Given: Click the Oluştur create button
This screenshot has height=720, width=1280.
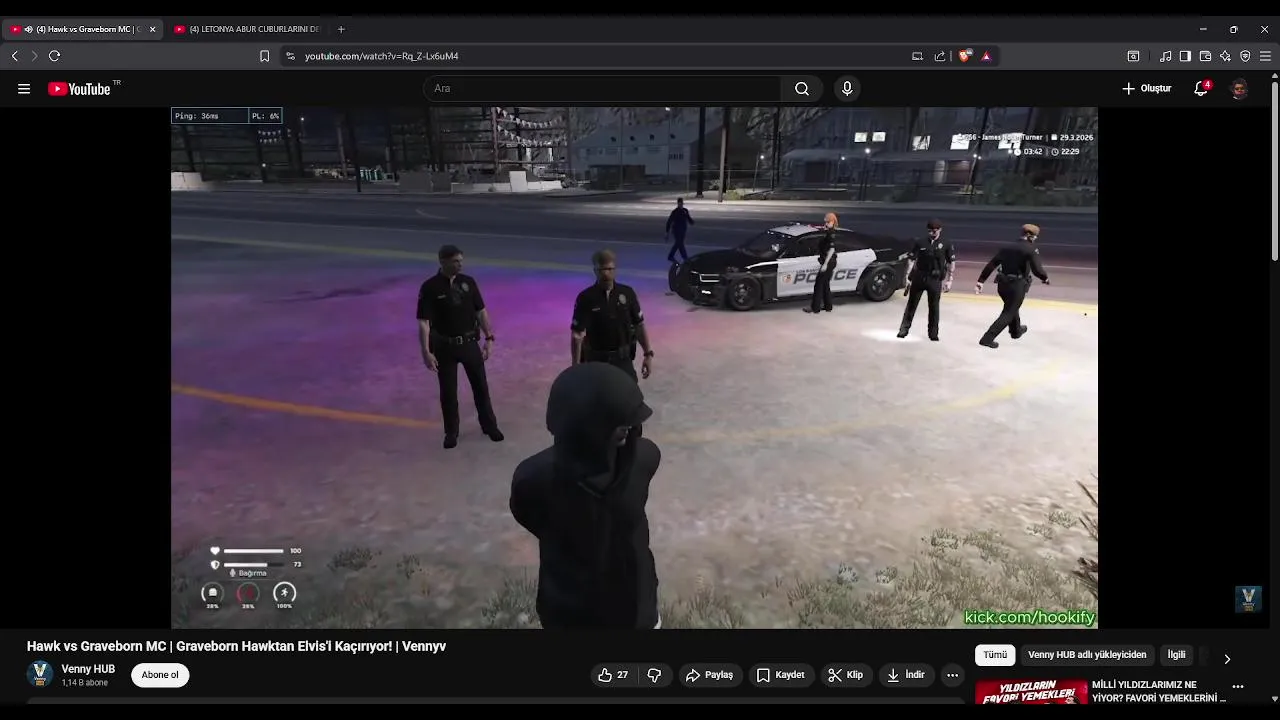Looking at the screenshot, I should (1146, 89).
